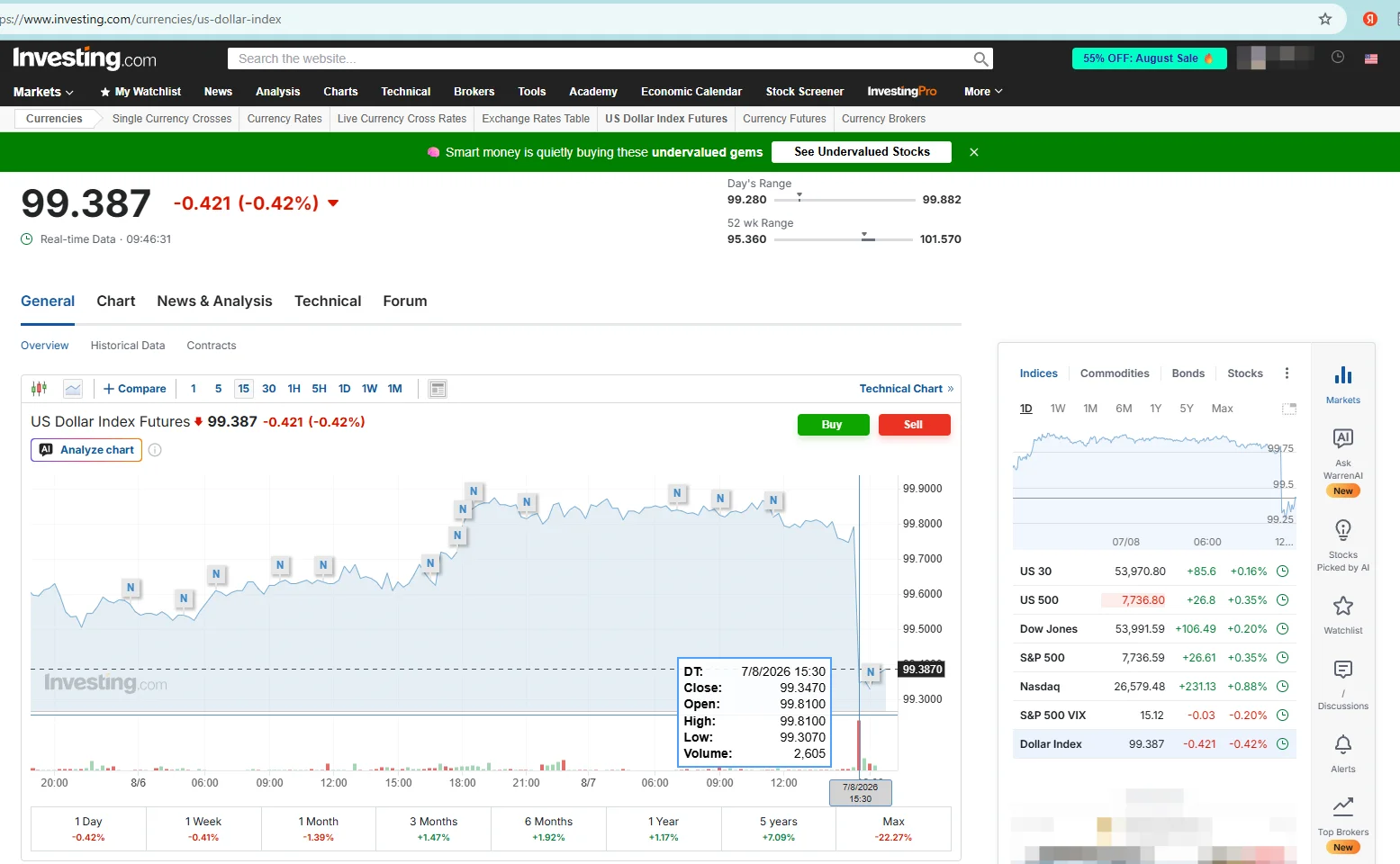The image size is (1400, 864).
Task: Open the Watchlist sidebar icon
Action: click(x=1343, y=615)
